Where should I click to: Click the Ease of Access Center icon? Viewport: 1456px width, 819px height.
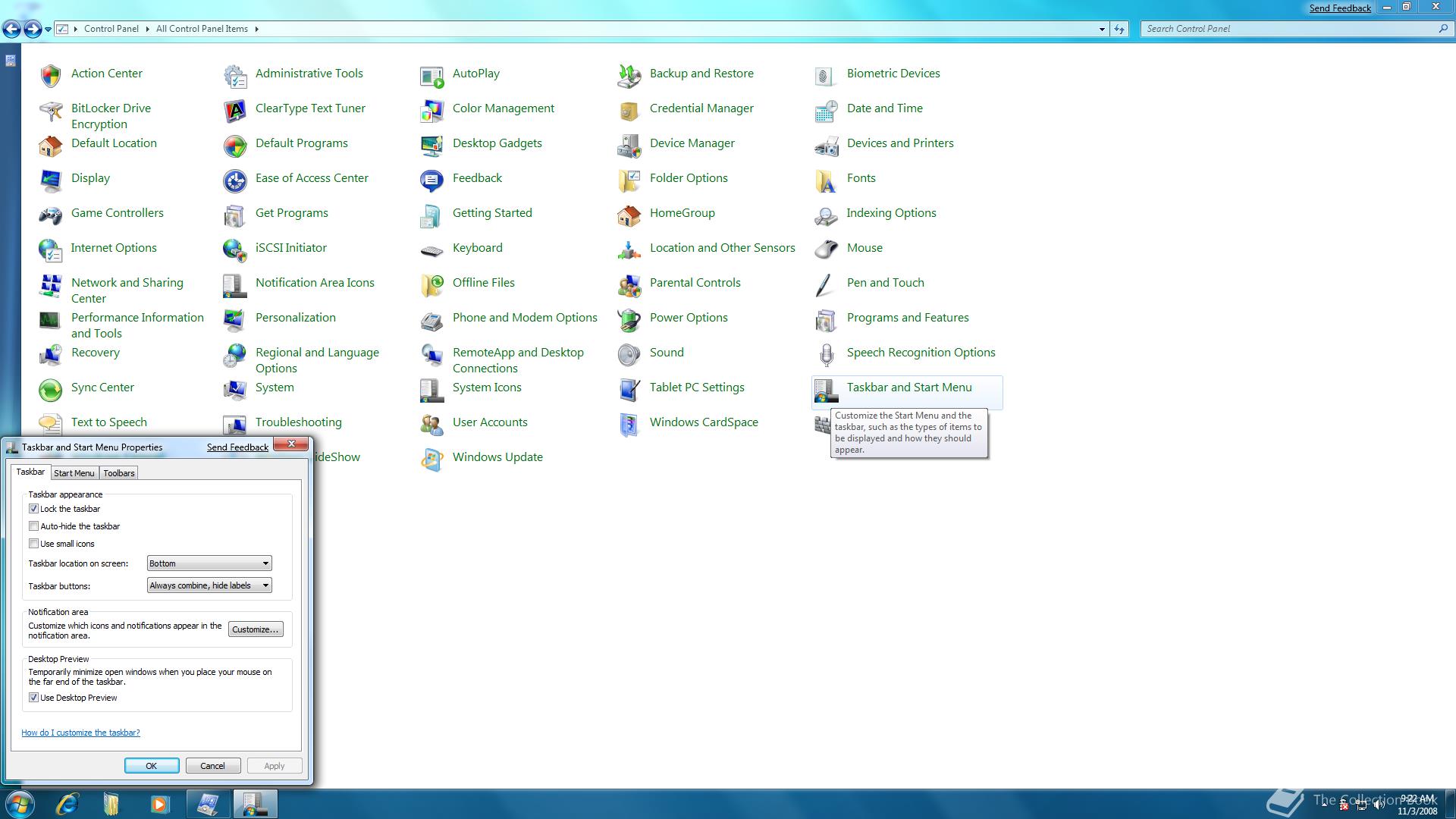(235, 180)
